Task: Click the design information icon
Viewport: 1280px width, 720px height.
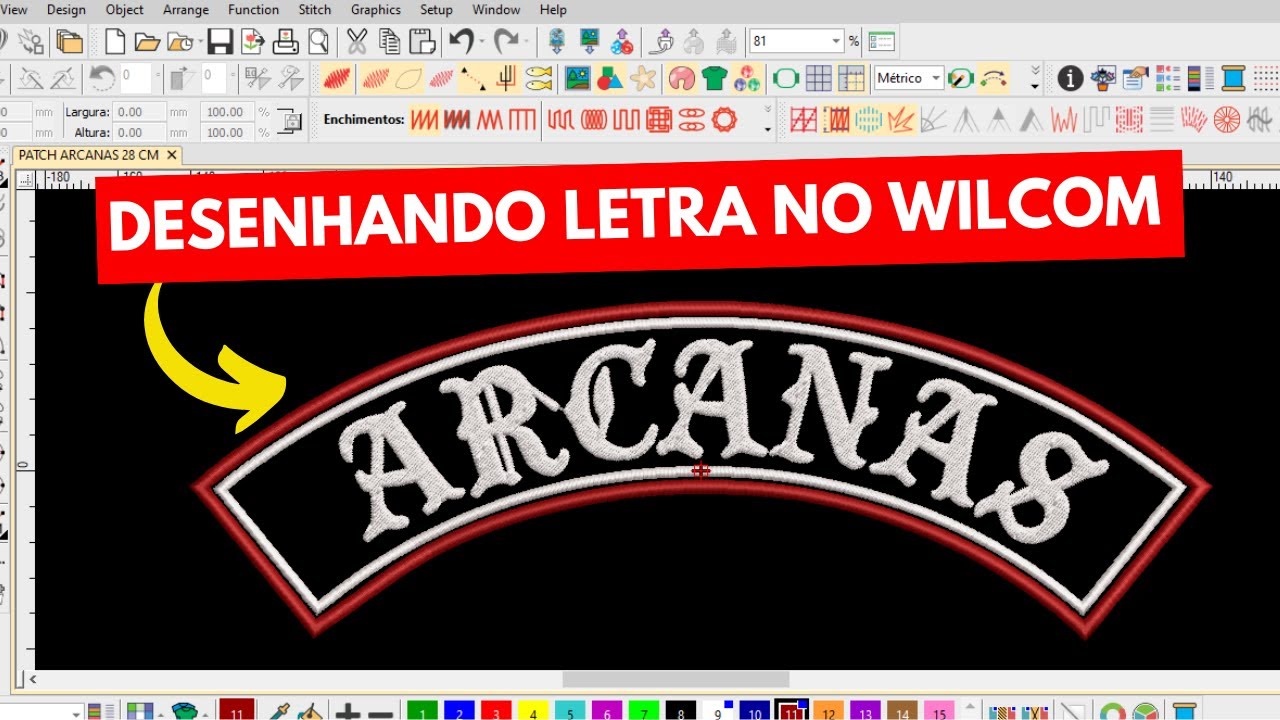Action: (1071, 78)
